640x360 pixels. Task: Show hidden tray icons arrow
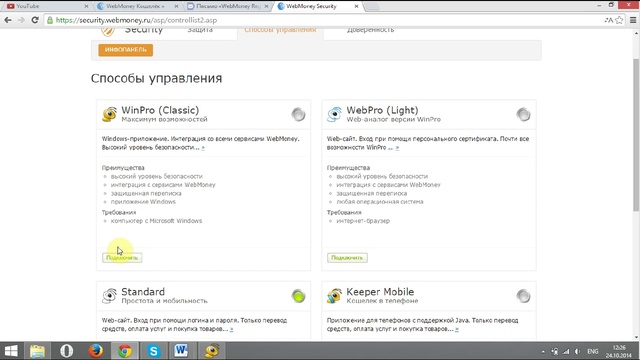point(543,351)
